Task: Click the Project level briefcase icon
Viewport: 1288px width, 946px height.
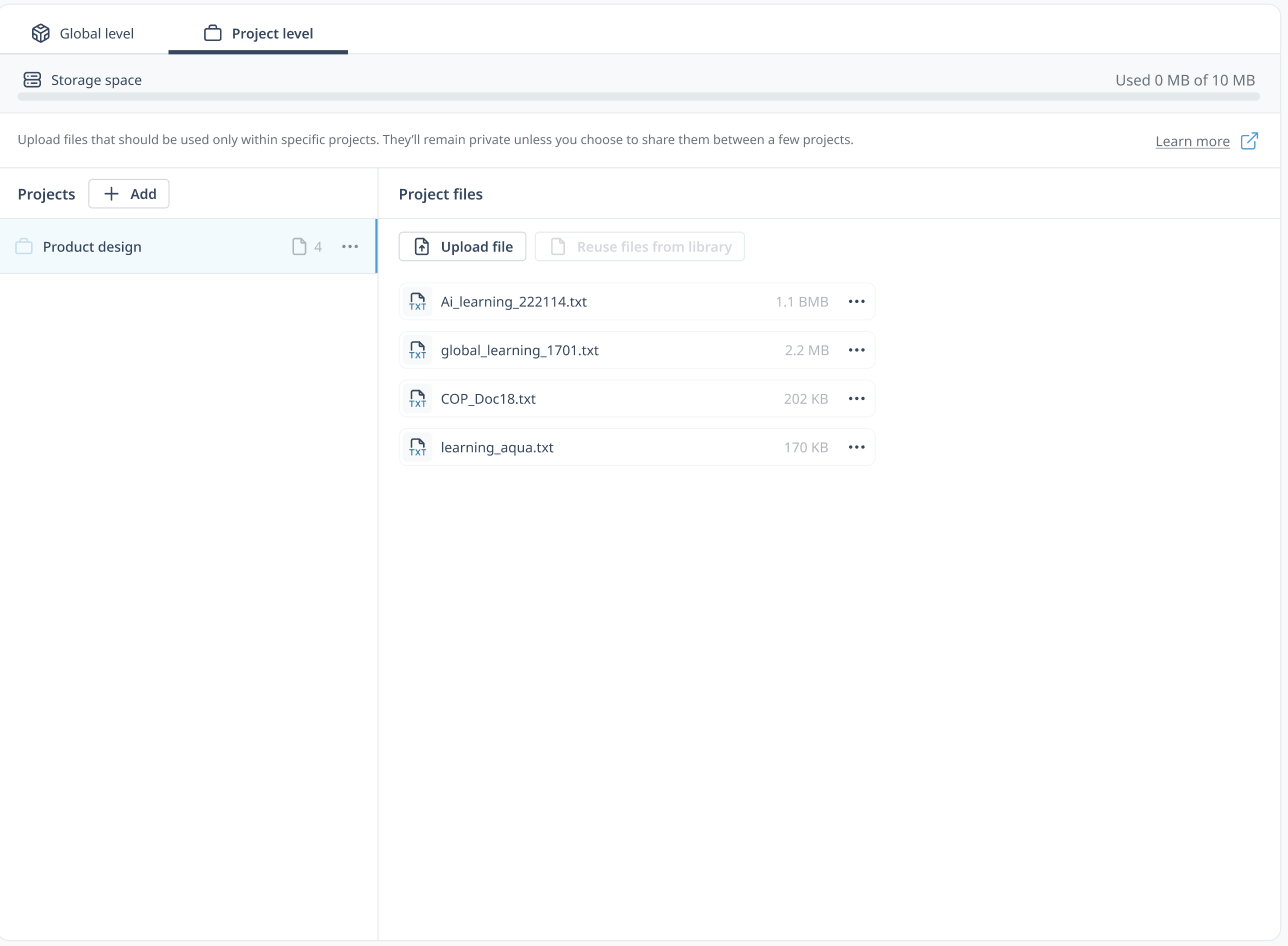Action: point(212,33)
